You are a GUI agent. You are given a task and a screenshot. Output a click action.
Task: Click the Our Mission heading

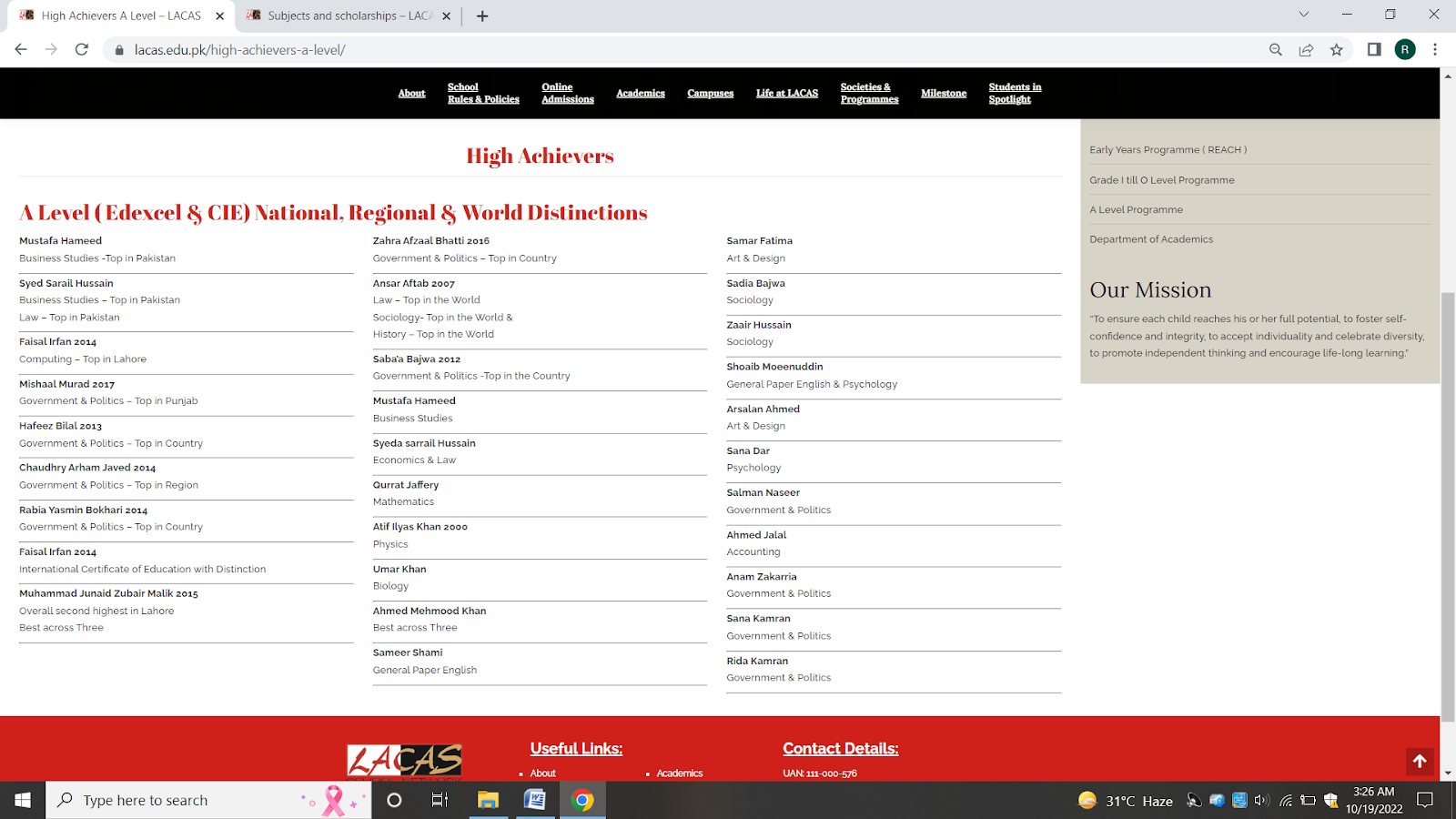1151,289
